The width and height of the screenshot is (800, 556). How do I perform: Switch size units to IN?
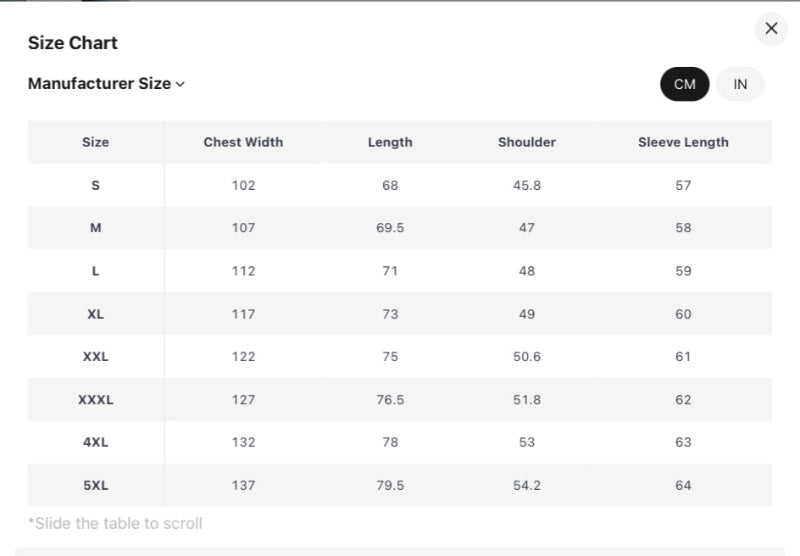[740, 84]
